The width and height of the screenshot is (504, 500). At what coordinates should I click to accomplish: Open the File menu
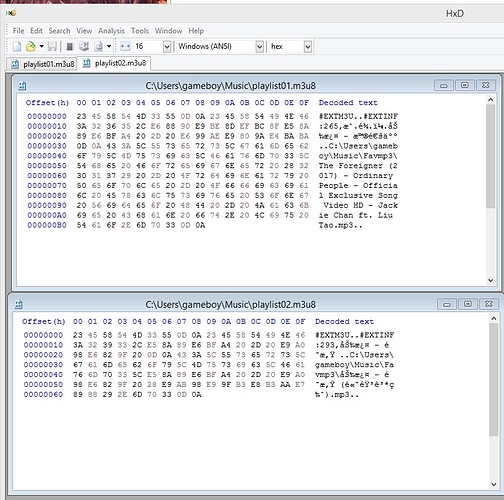pos(18,31)
